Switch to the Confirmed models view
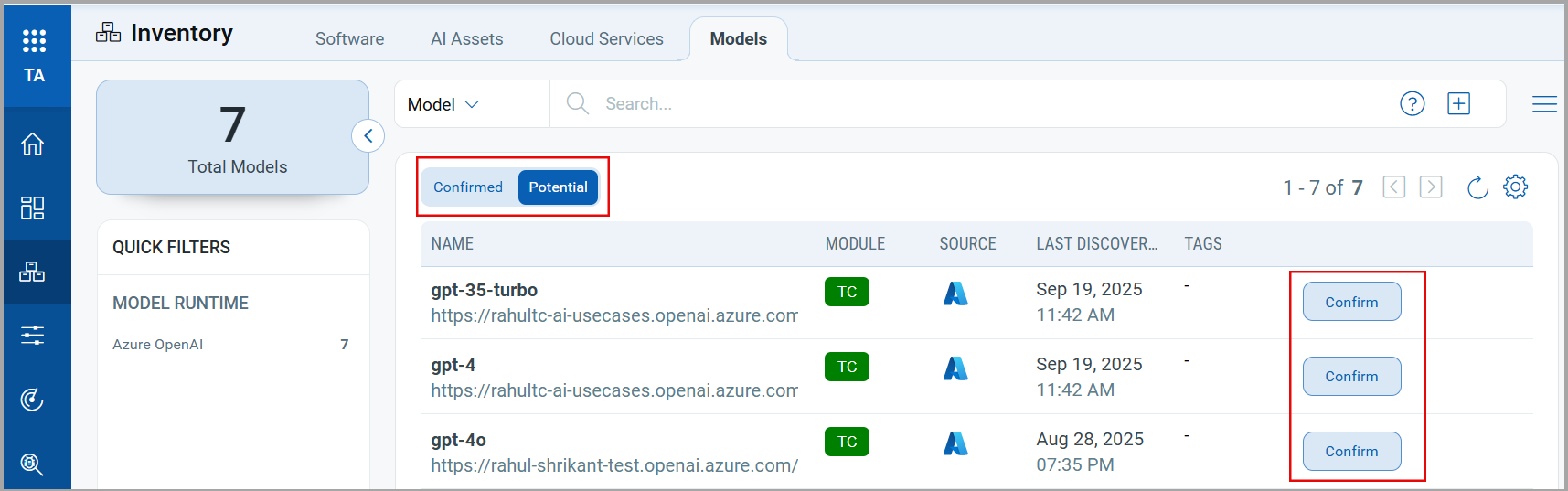Image resolution: width=1568 pixels, height=491 pixels. (468, 187)
